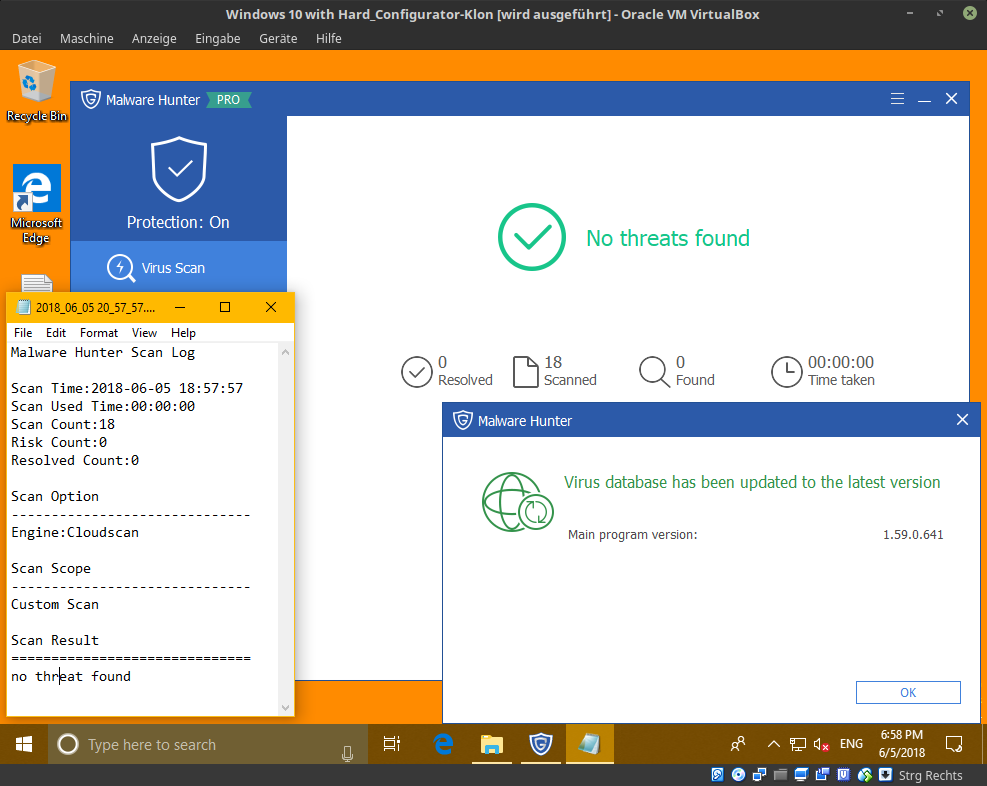Open Notepad Edit menu
The image size is (987, 786).
pos(55,332)
